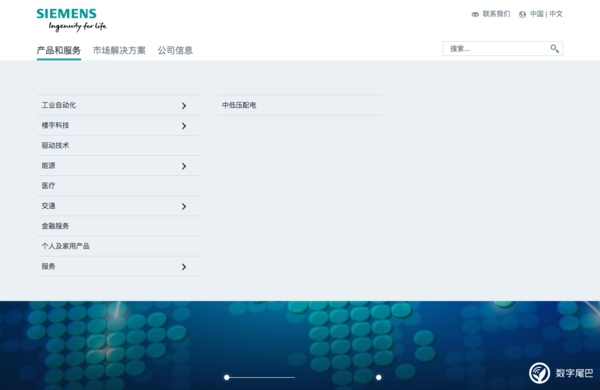Open the 产品和服务 tab
This screenshot has width=600, height=390.
[x=59, y=51]
